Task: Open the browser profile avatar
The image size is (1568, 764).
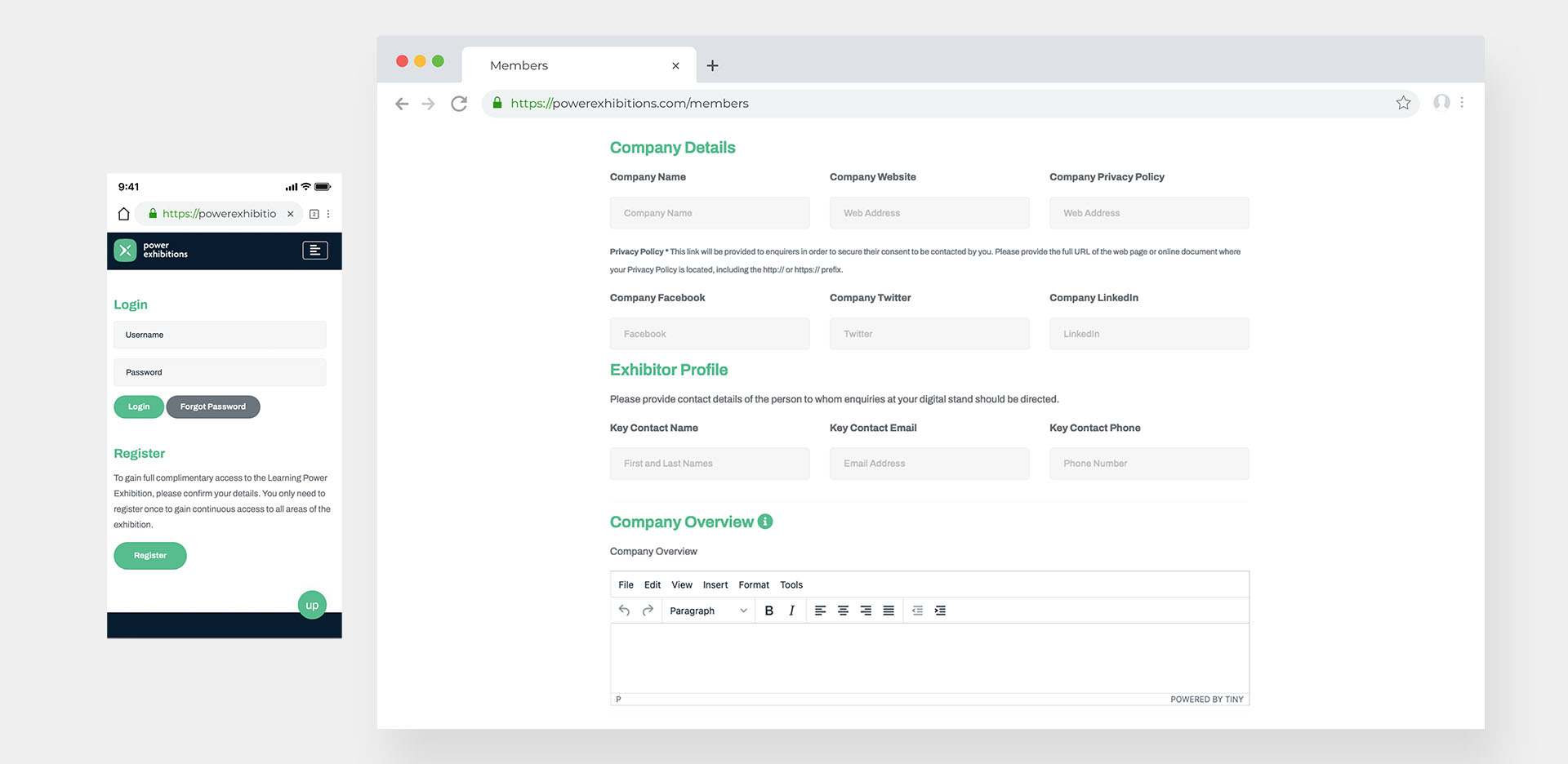Action: pyautogui.click(x=1441, y=102)
